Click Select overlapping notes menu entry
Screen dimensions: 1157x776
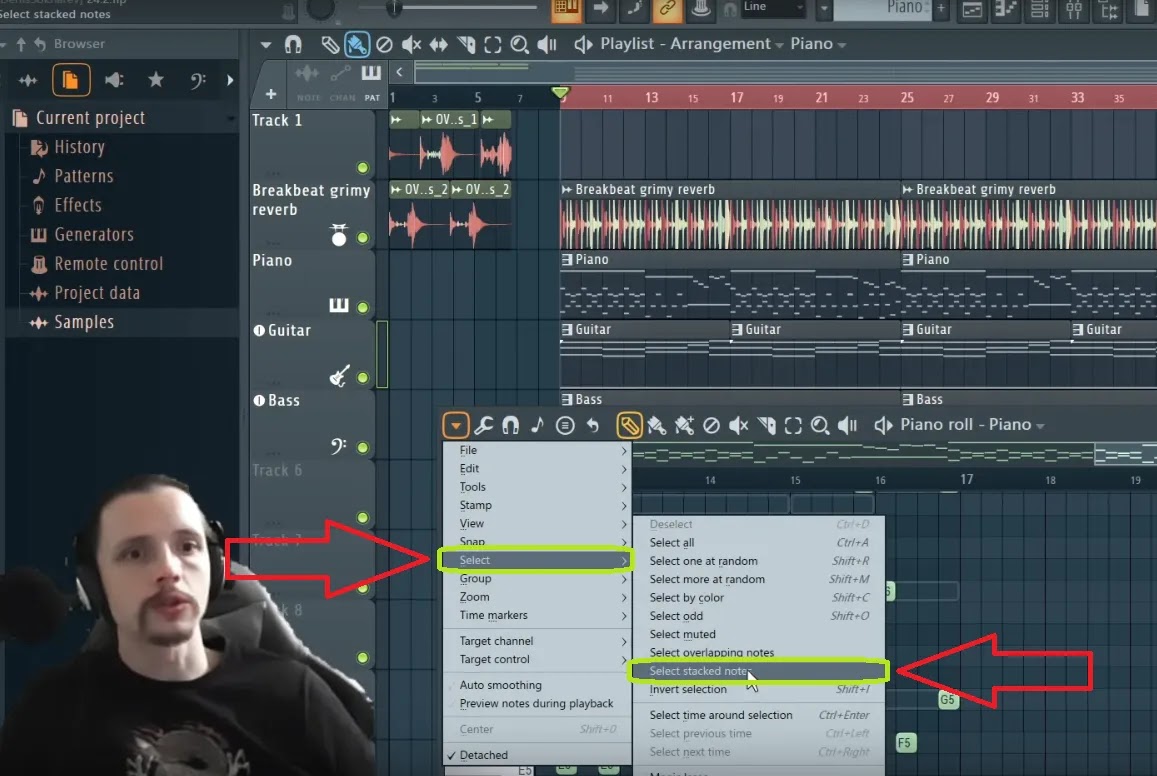[x=759, y=652]
